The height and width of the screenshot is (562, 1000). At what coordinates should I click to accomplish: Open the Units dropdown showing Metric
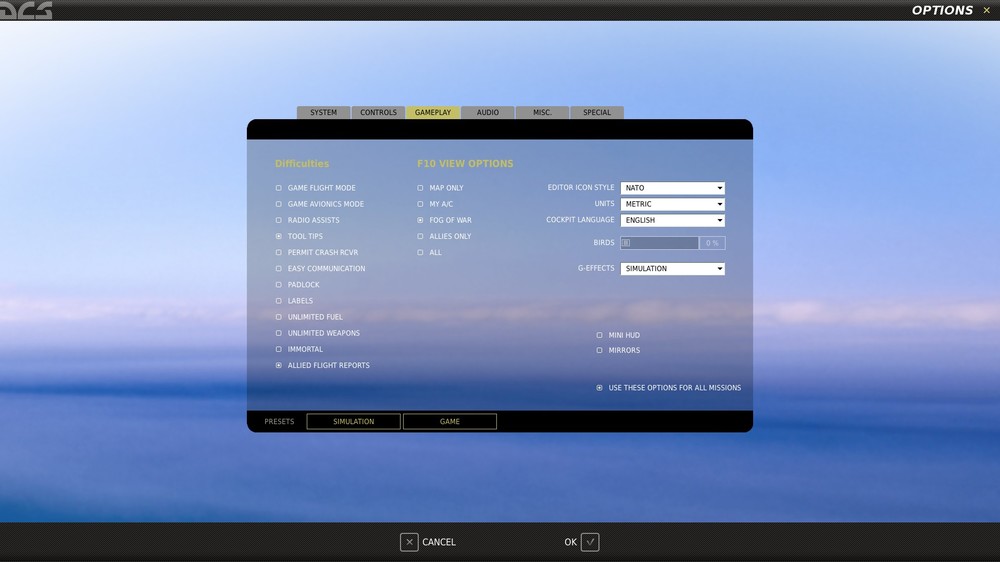point(673,204)
